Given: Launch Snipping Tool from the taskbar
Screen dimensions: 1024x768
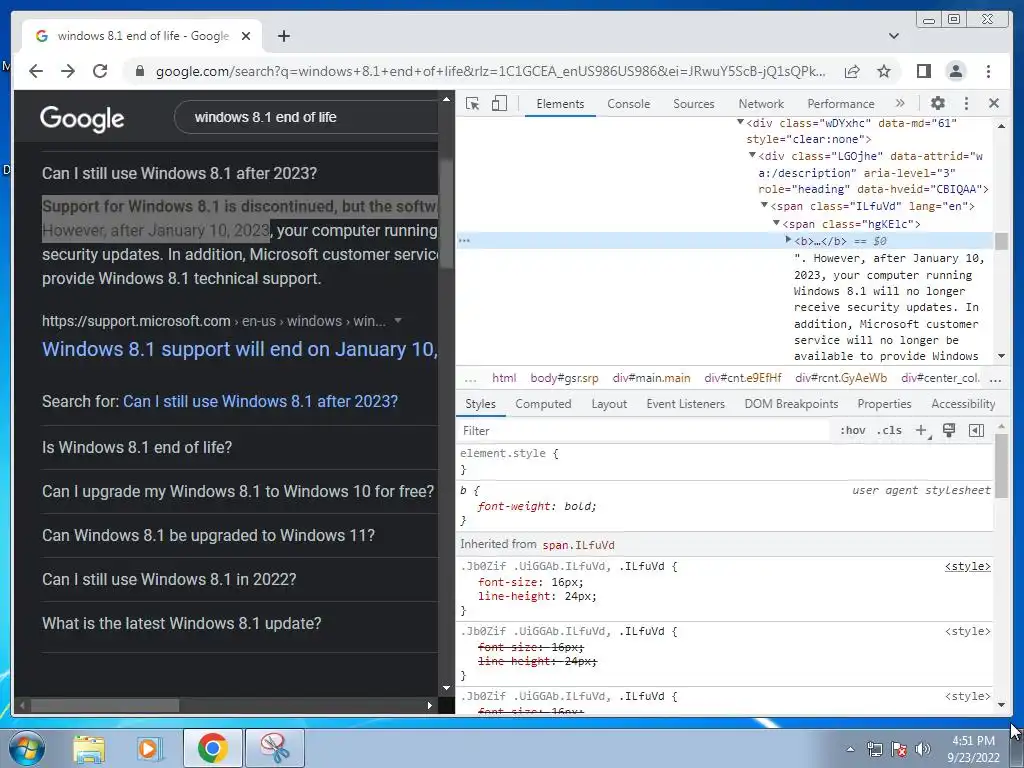Looking at the screenshot, I should pyautogui.click(x=275, y=748).
